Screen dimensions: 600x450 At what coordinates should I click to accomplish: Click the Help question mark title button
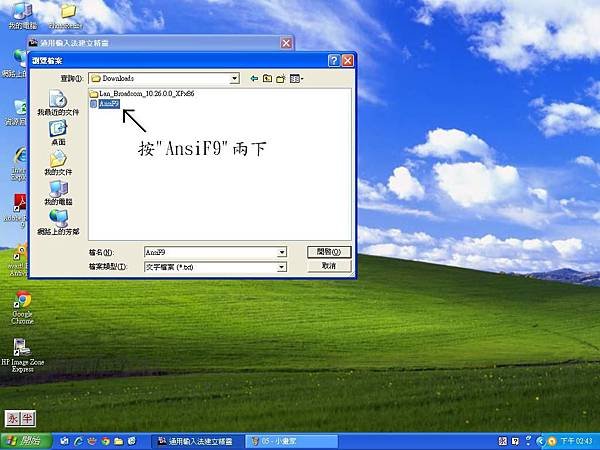[x=334, y=60]
